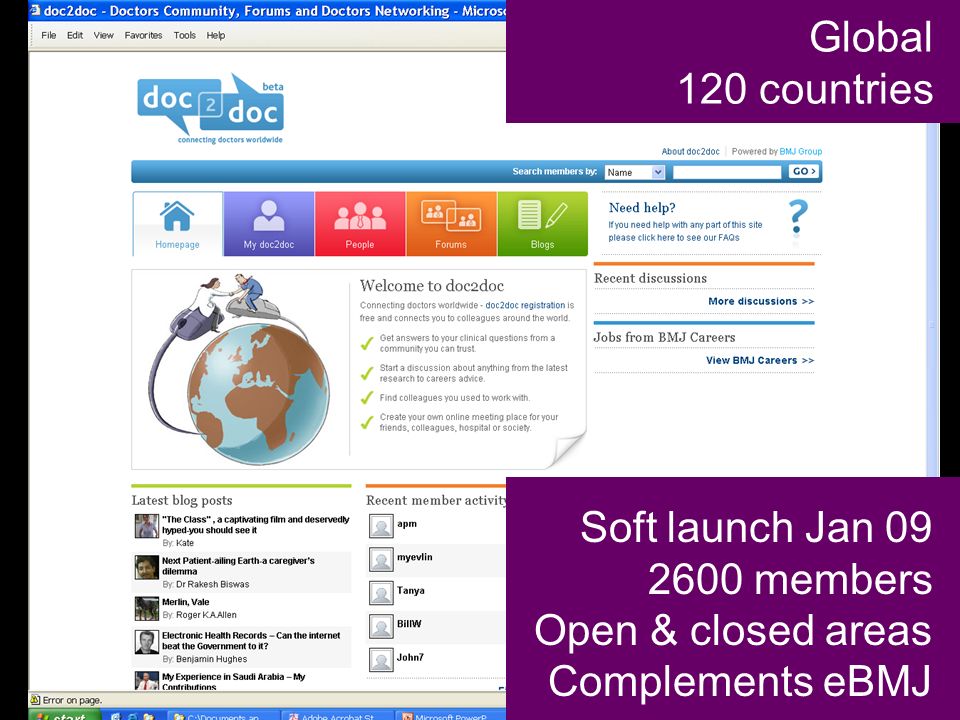Follow the doc2doc registration link
960x720 pixels.
click(525, 305)
